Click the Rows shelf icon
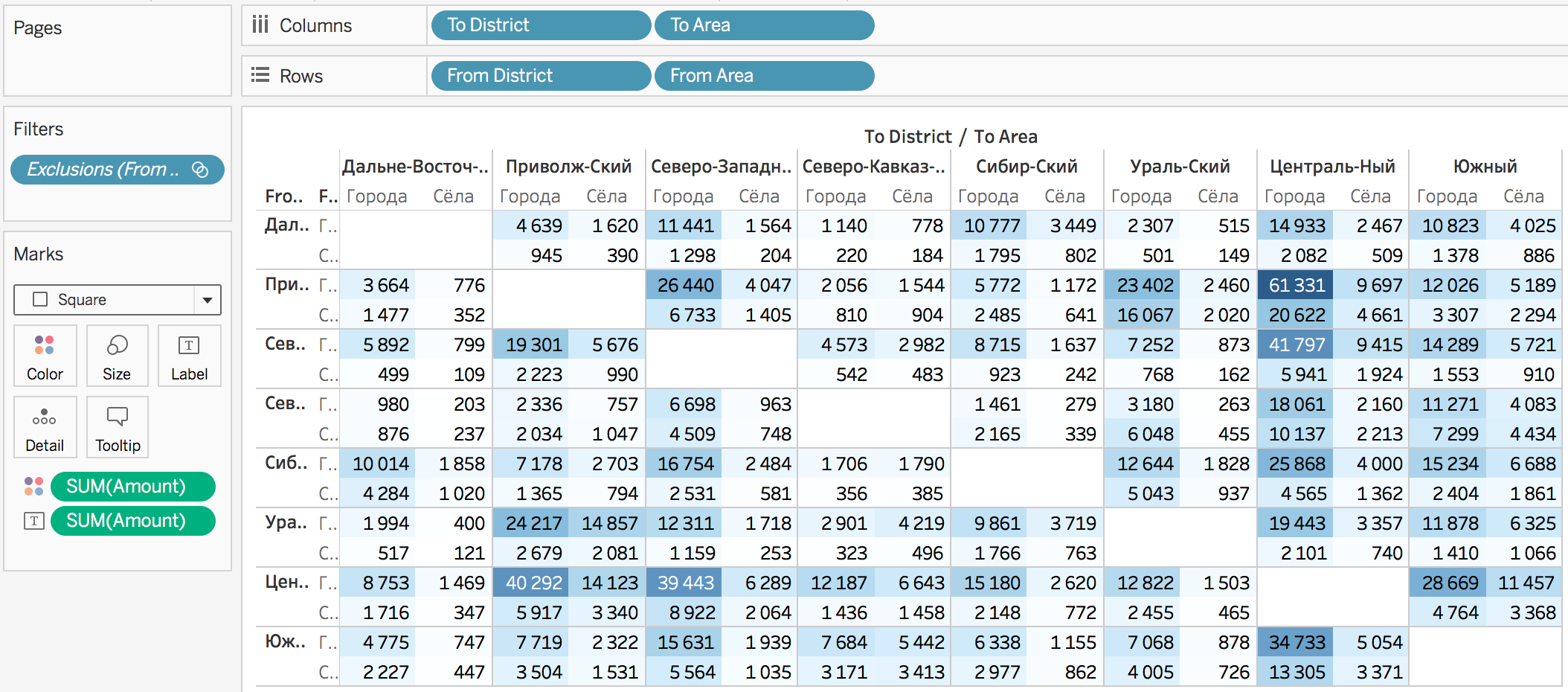The width and height of the screenshot is (1568, 692). (260, 76)
